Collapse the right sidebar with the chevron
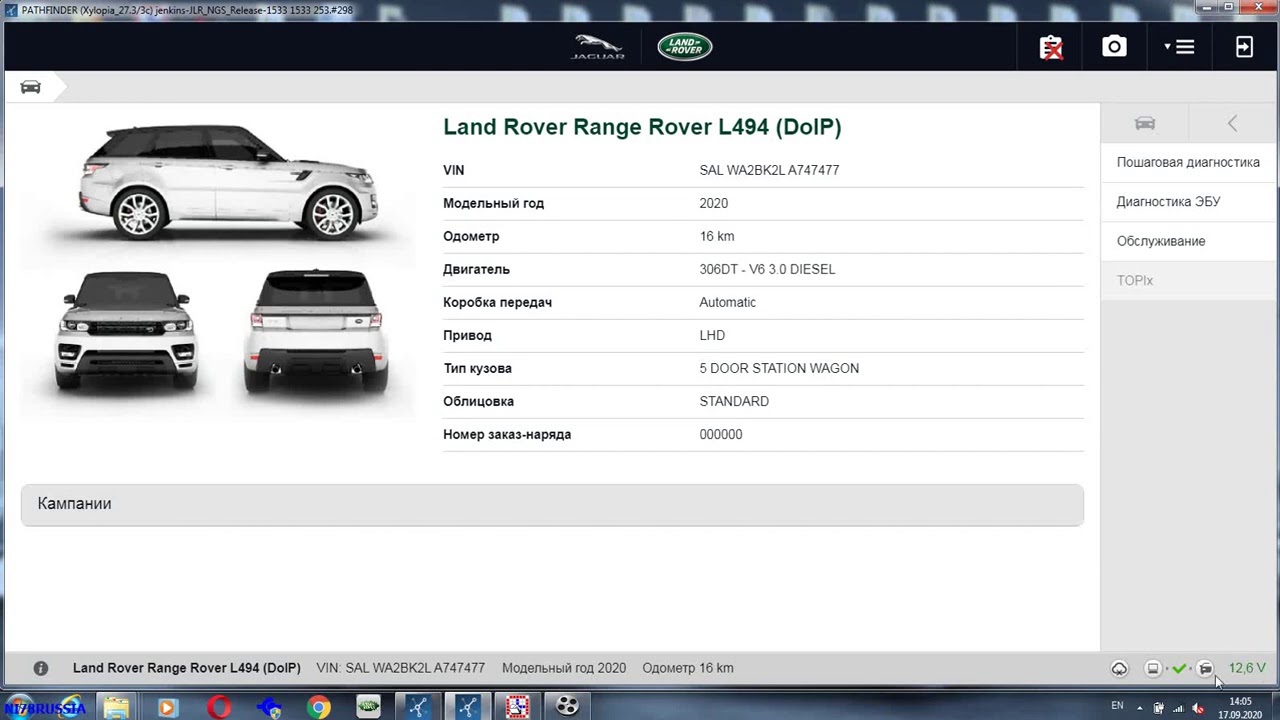The width and height of the screenshot is (1280, 720). pyautogui.click(x=1232, y=123)
